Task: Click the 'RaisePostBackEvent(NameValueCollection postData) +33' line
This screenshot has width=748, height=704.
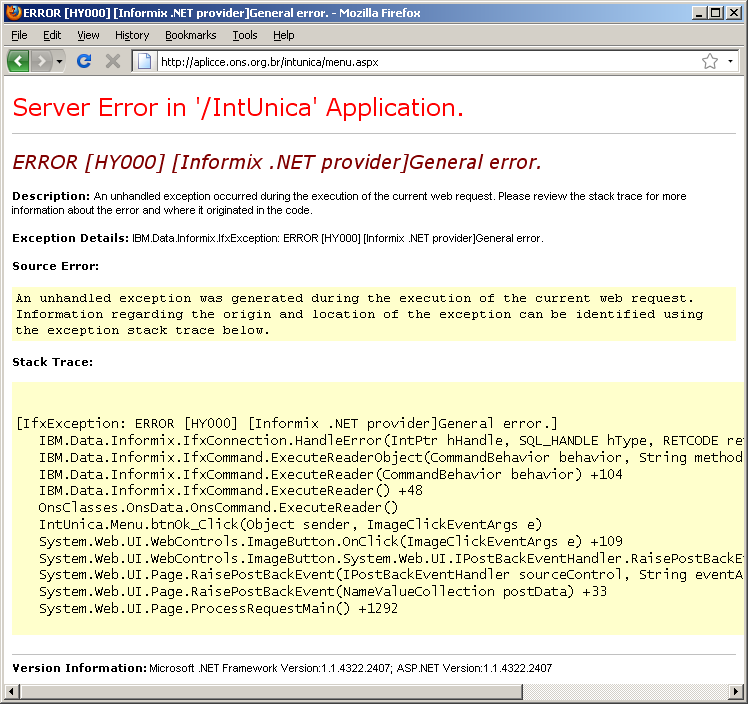Action: 323,592
